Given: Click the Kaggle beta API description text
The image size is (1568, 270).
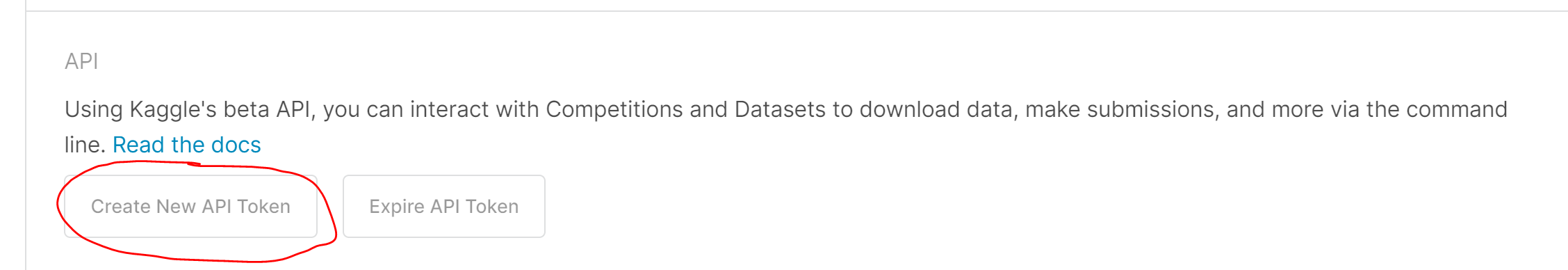Looking at the screenshot, I should coord(786,127).
